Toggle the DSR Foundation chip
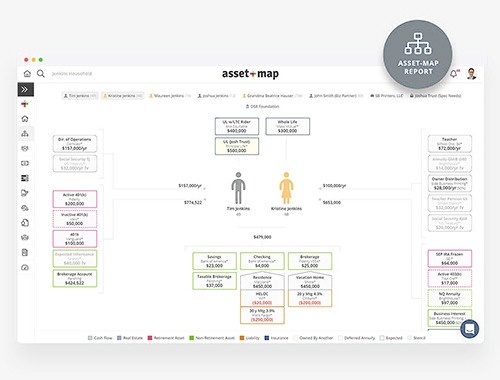Image resolution: width=500 pixels, height=380 pixels. pos(263,107)
